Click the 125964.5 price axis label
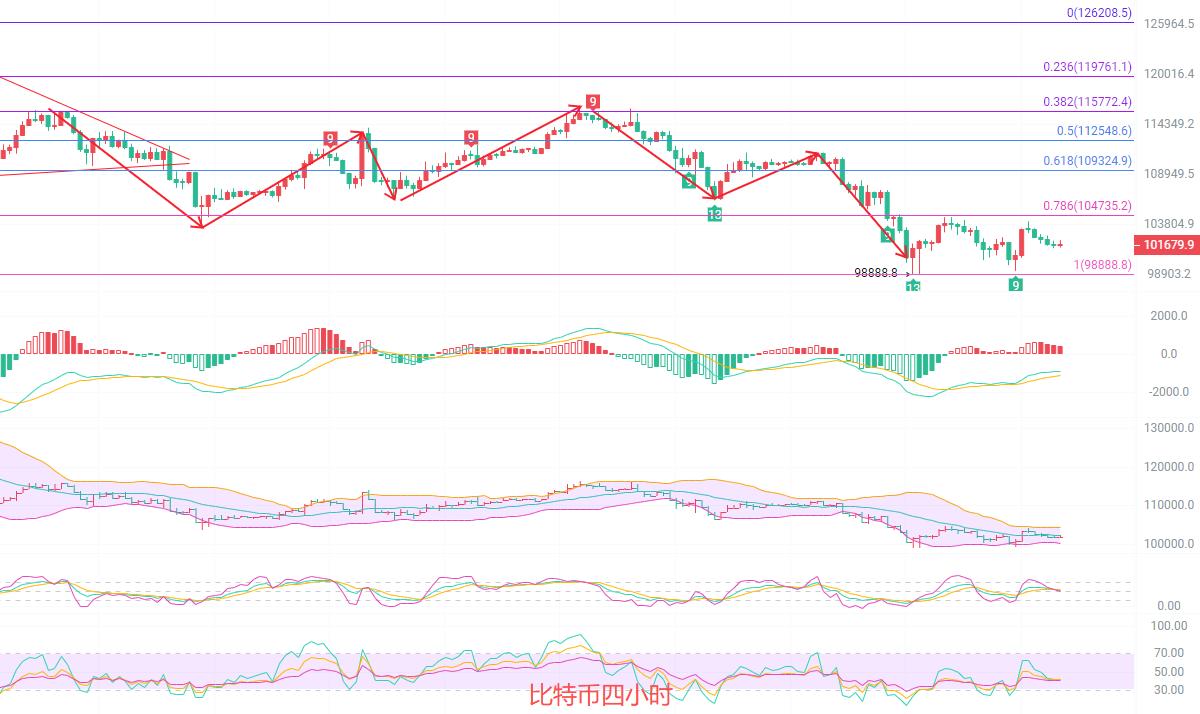Viewport: 1200px width, 714px height. coord(1168,23)
